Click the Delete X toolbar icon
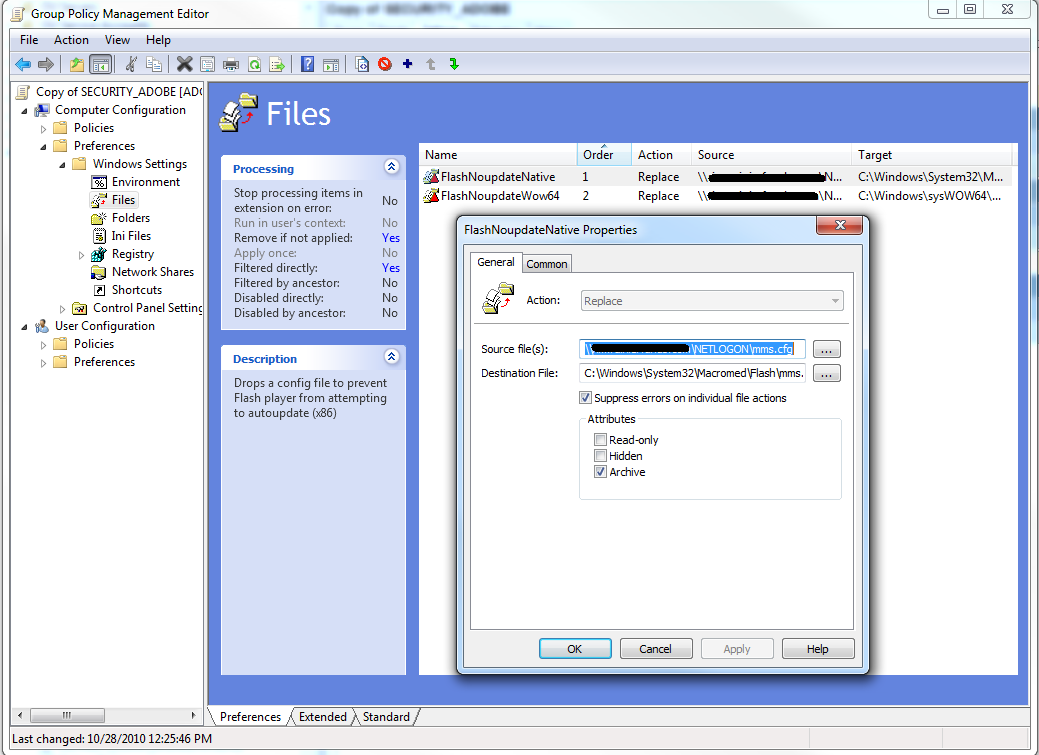1039x755 pixels. [185, 64]
